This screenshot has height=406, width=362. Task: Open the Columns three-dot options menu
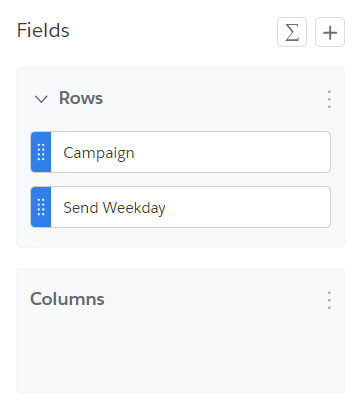[329, 300]
